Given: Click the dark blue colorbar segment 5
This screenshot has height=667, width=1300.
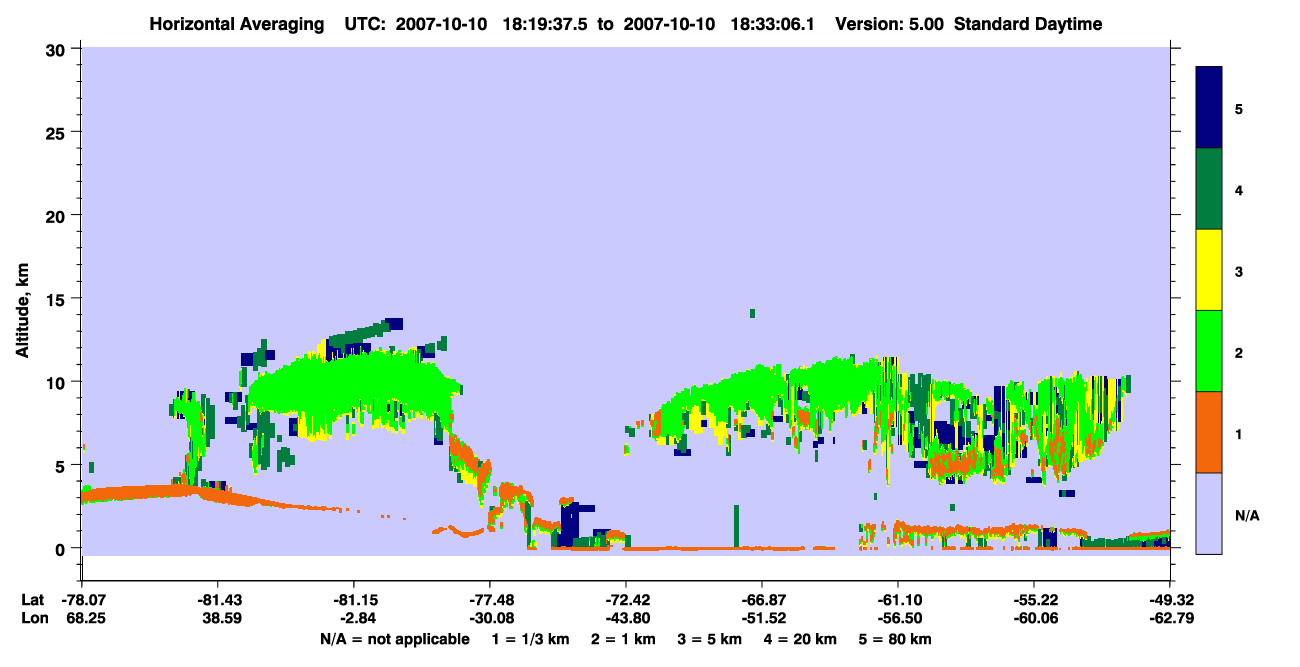Looking at the screenshot, I should click(1209, 108).
